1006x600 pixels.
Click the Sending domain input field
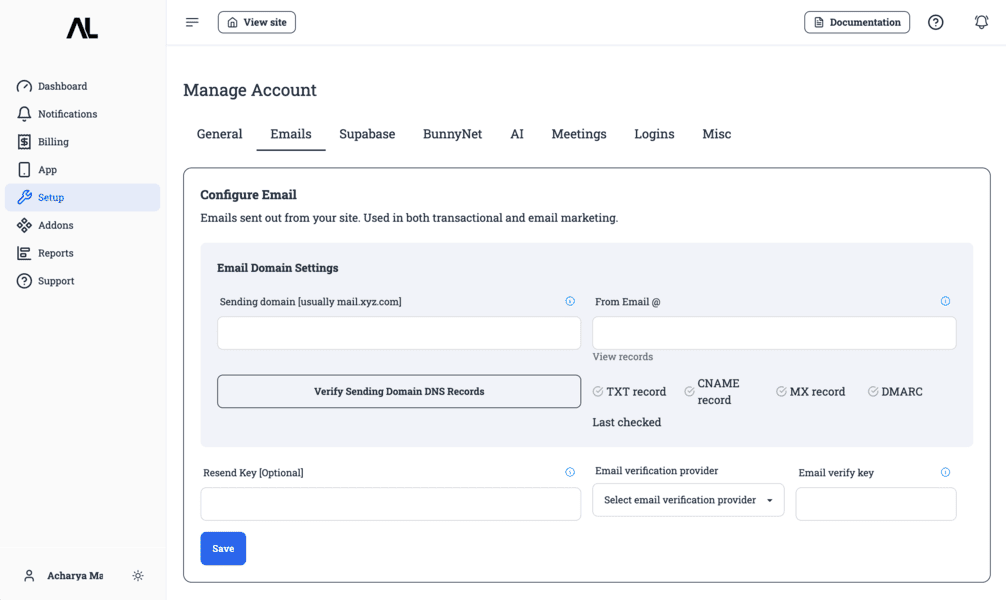tap(399, 333)
